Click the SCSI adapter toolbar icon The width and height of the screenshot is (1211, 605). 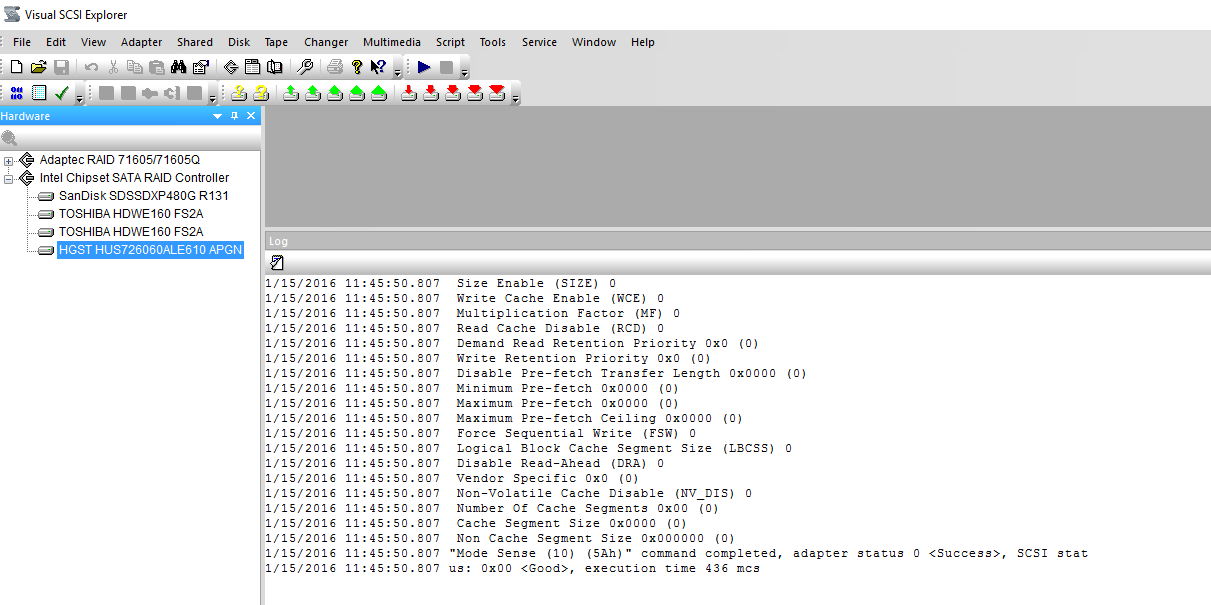point(231,67)
